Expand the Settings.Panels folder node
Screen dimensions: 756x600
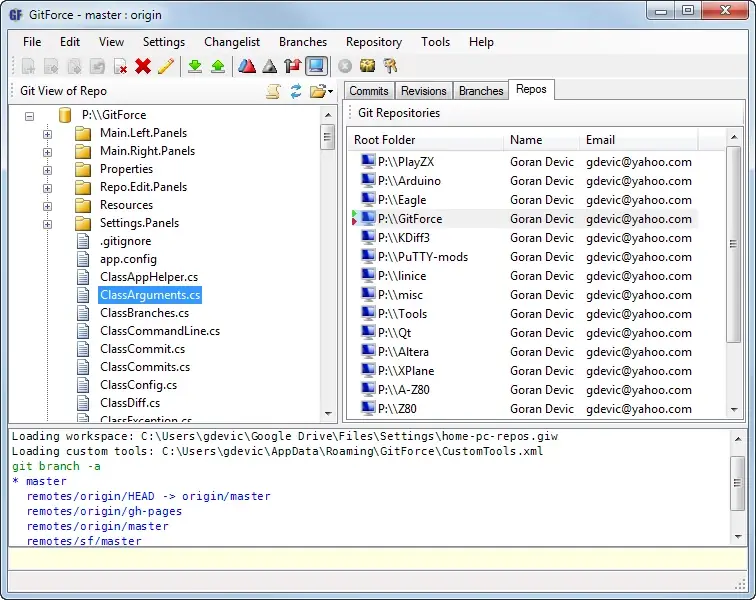pos(47,223)
